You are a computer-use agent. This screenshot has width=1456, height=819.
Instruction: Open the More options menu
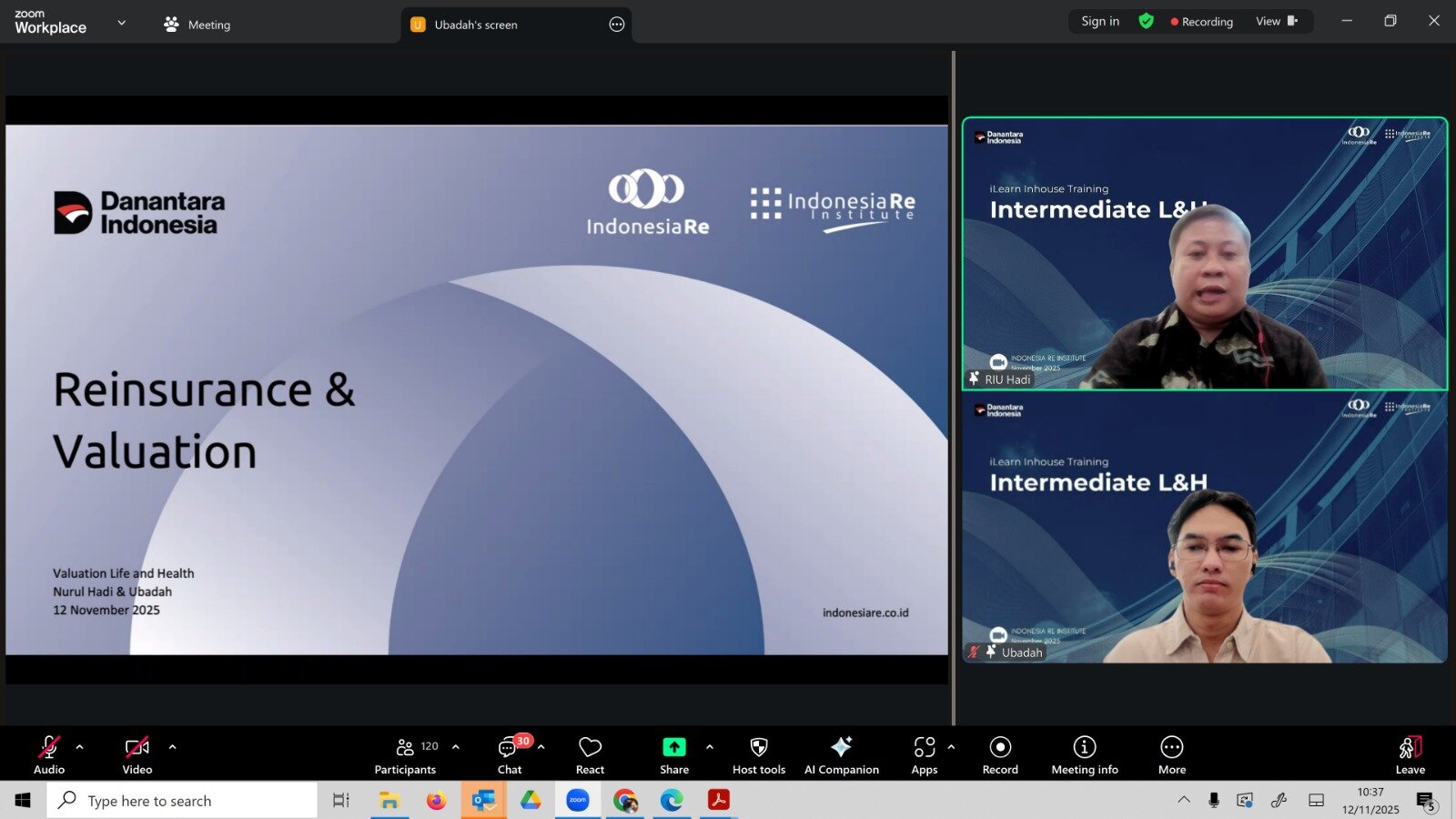(x=1171, y=754)
